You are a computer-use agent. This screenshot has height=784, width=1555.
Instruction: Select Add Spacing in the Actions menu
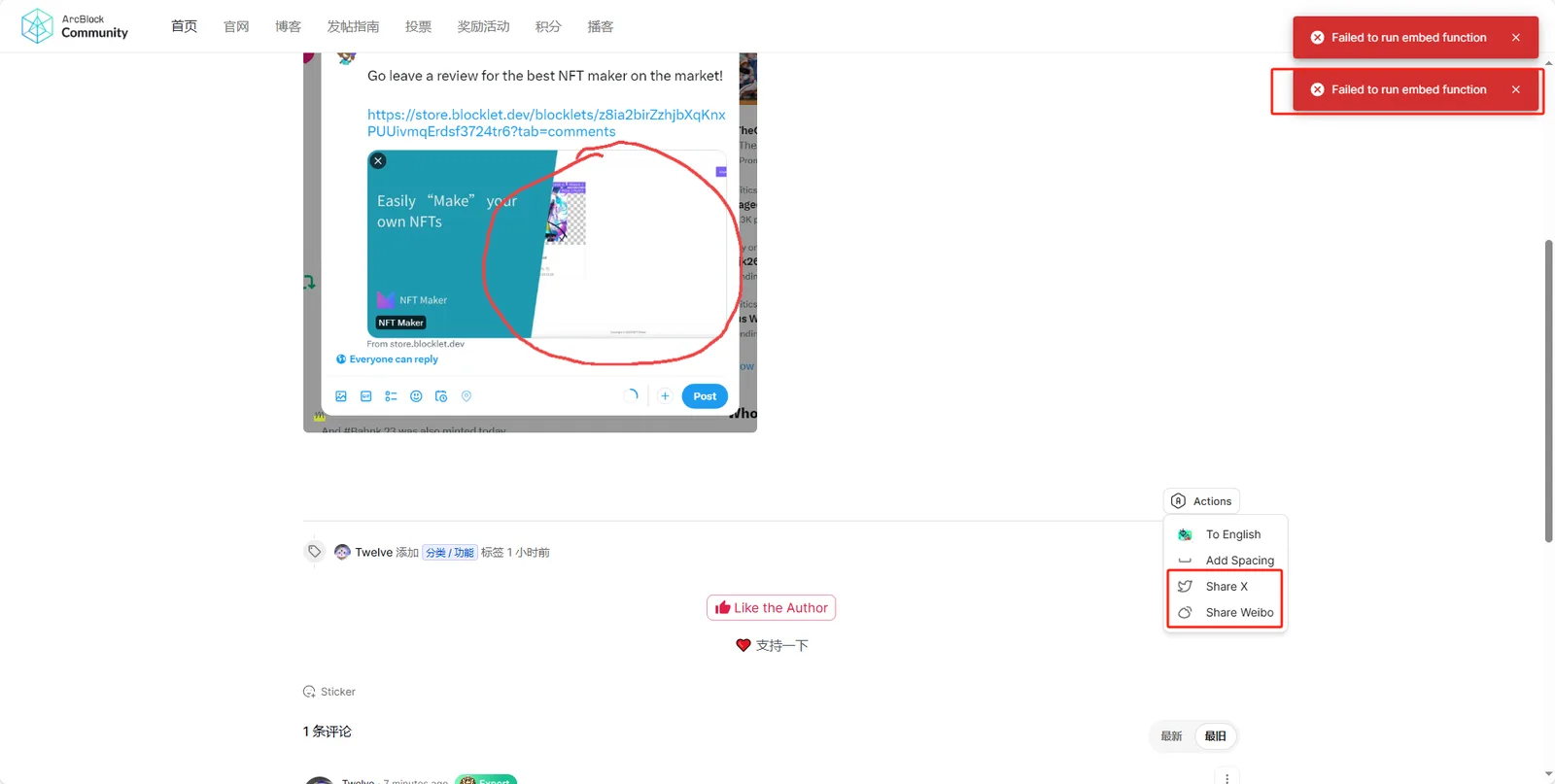(x=1226, y=561)
